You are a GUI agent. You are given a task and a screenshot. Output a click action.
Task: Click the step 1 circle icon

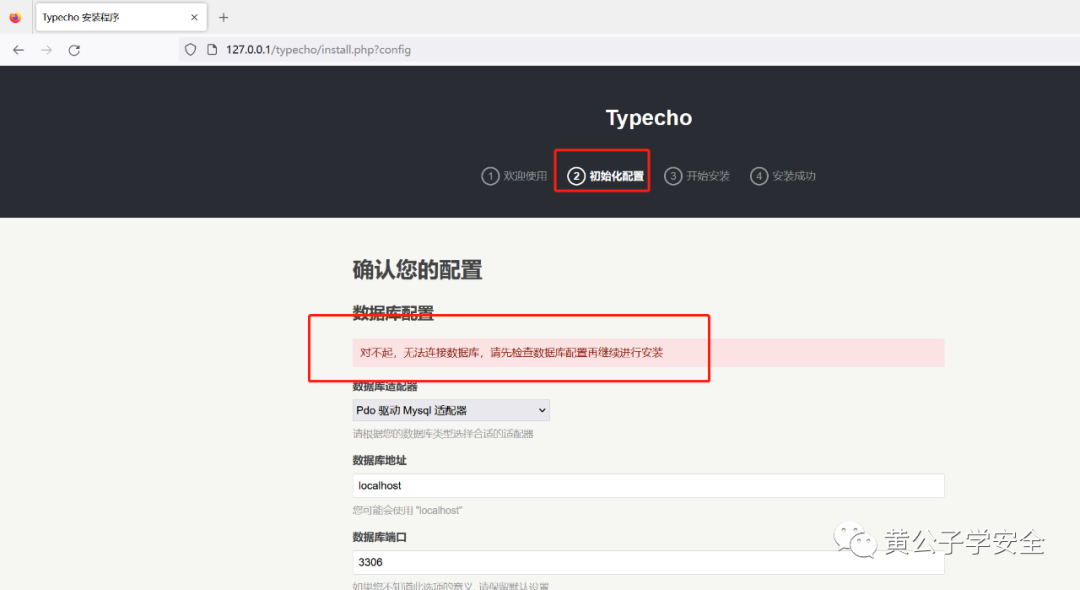click(x=490, y=175)
